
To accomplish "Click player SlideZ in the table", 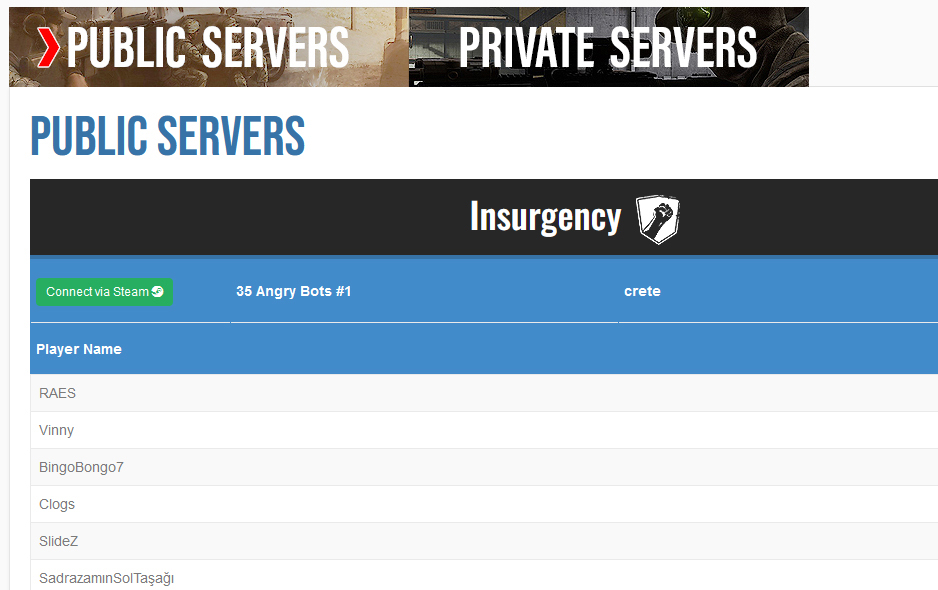I will [x=58, y=541].
